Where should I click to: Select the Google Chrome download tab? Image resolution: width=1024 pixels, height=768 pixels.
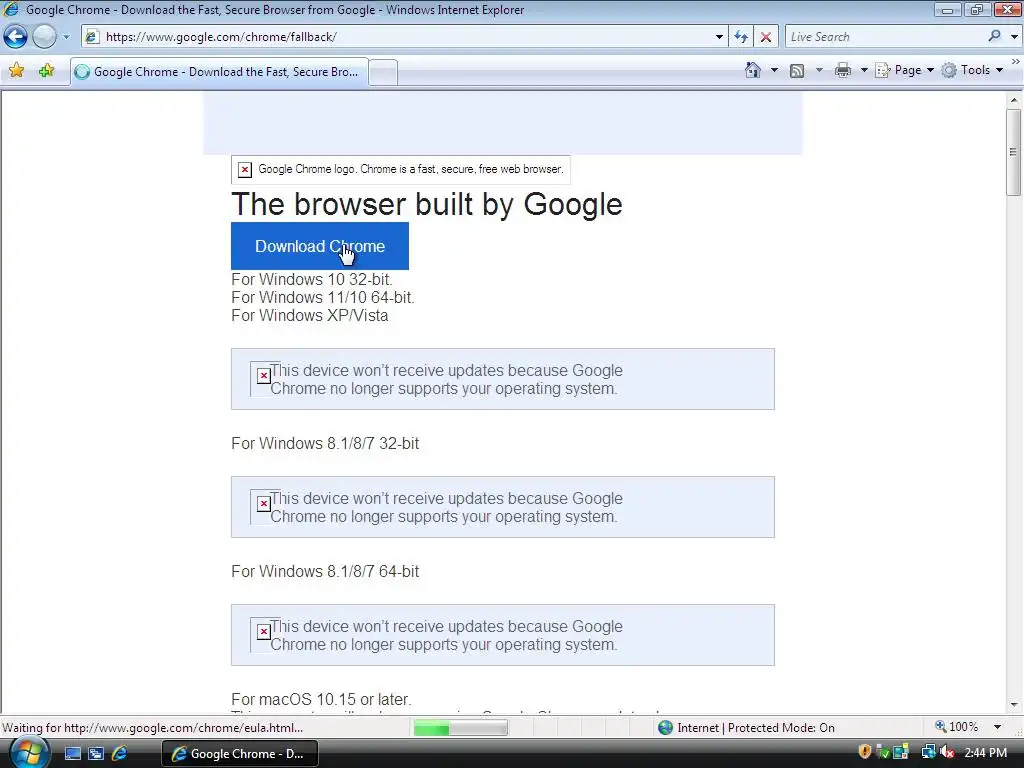[x=219, y=72]
